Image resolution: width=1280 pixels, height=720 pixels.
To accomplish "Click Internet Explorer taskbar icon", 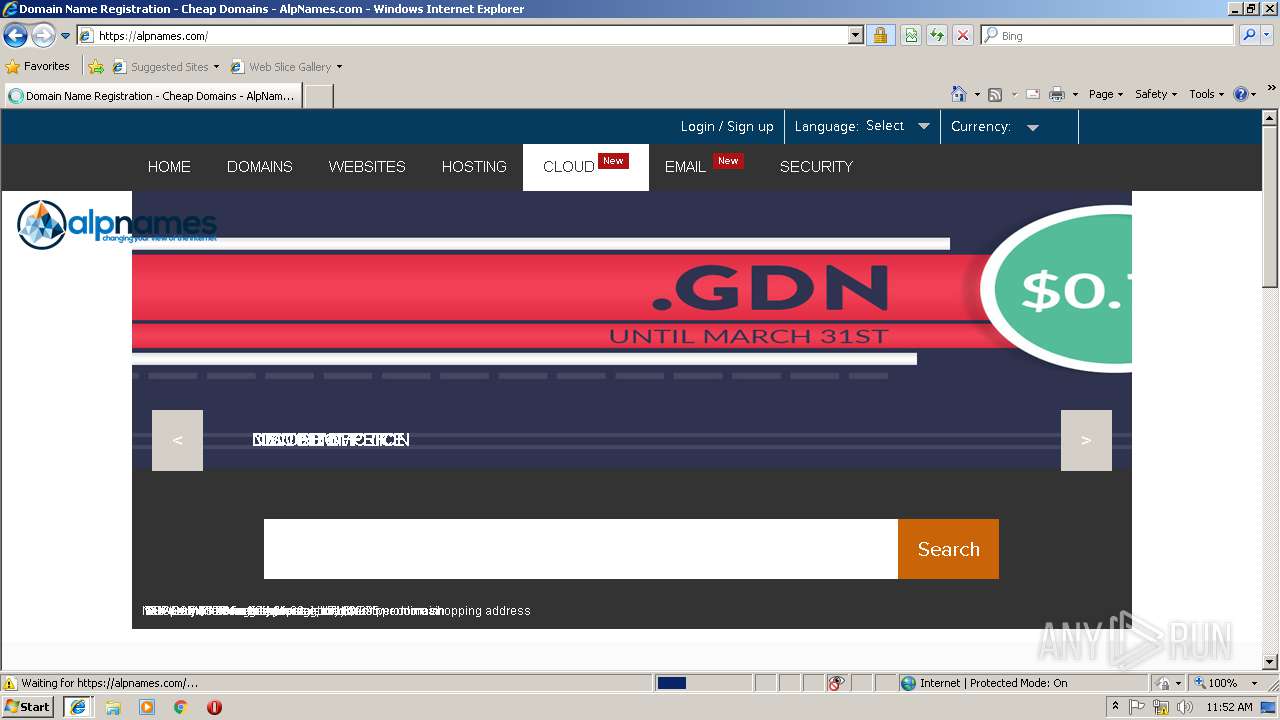I will click(78, 707).
